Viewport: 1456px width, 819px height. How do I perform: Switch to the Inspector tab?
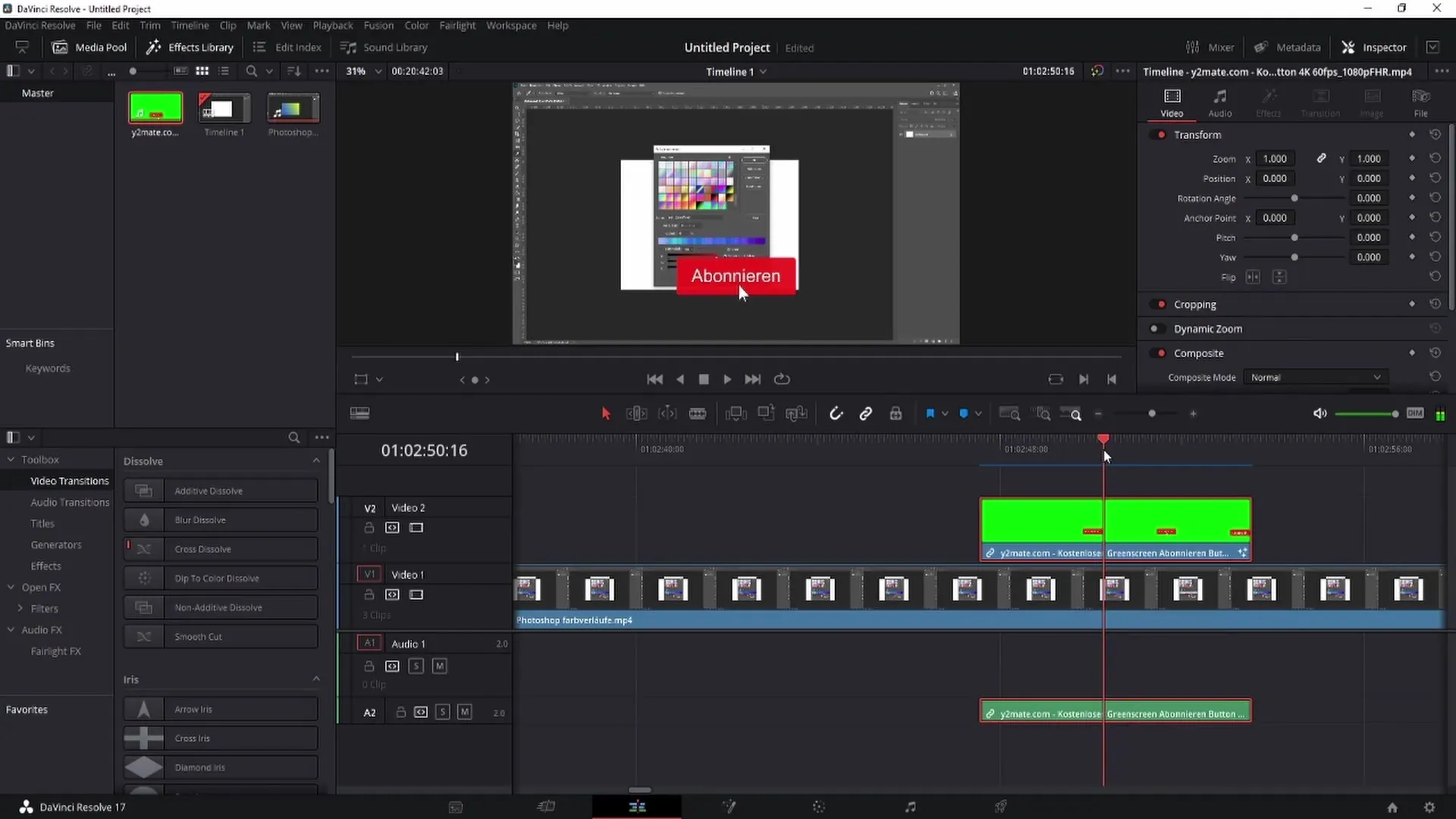coord(1385,47)
